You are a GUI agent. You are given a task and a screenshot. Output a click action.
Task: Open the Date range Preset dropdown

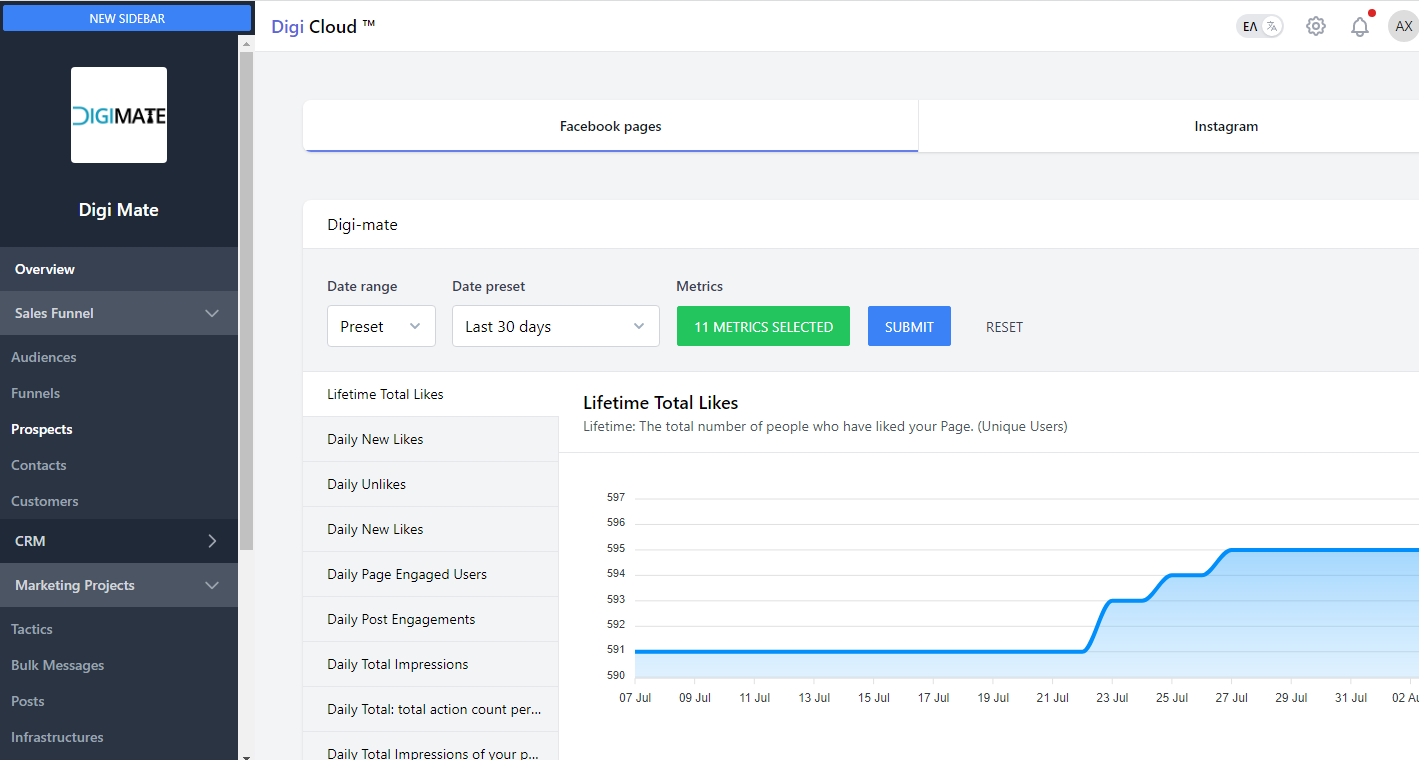tap(381, 327)
